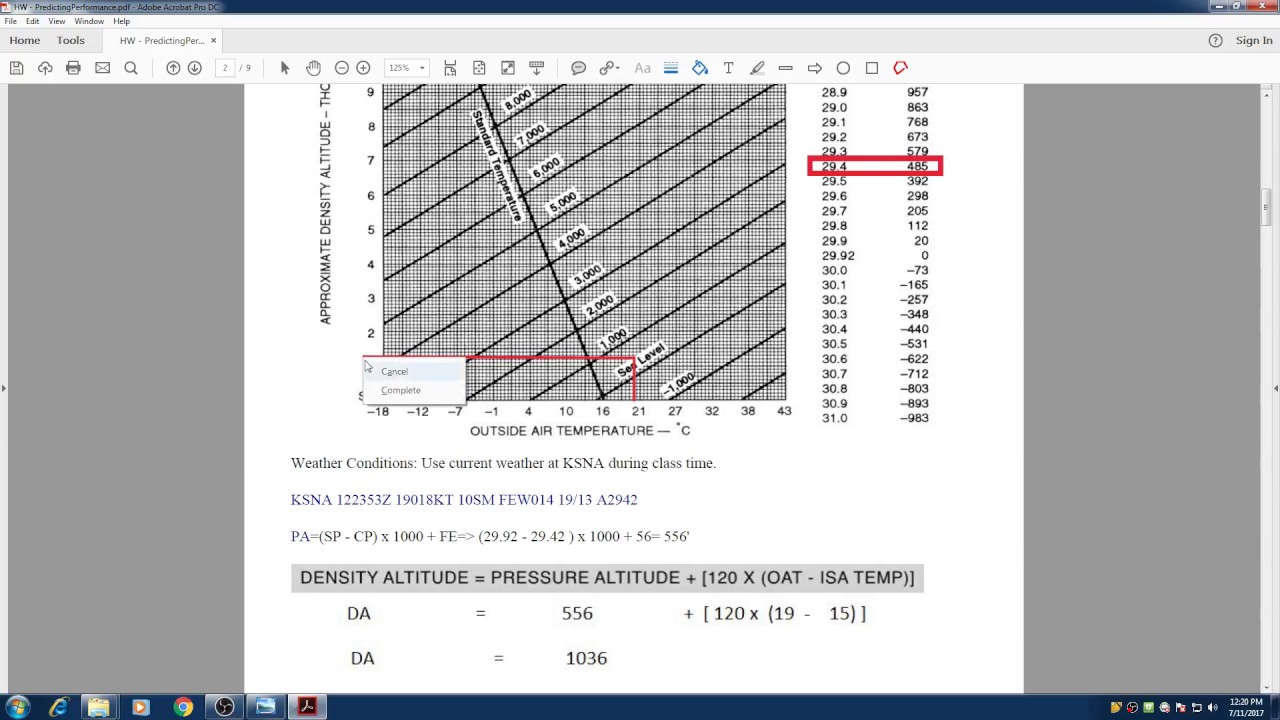Screen dimensions: 1280x720
Task: Open the Window menu
Action: 89,21
